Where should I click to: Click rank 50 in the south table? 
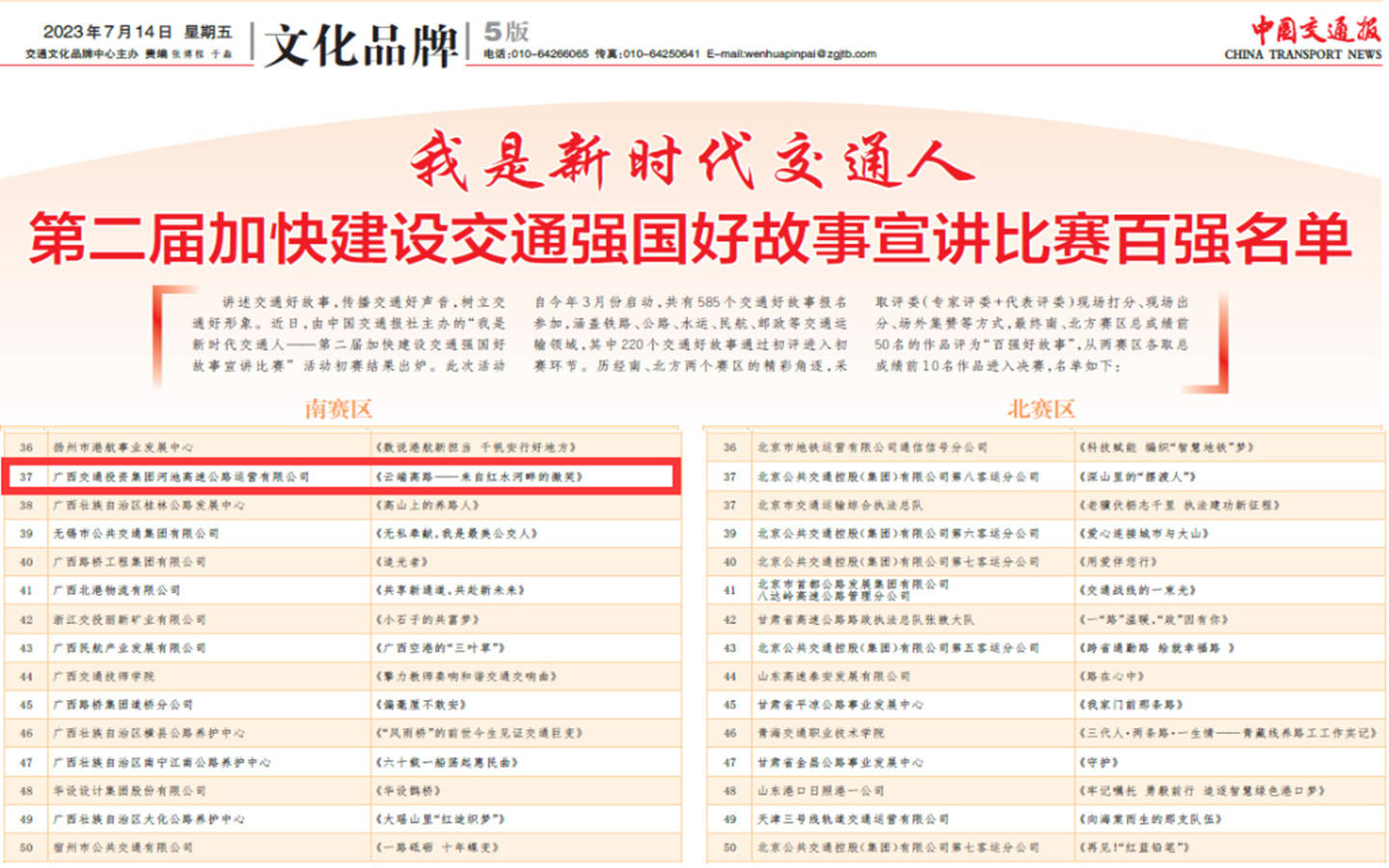tap(26, 848)
